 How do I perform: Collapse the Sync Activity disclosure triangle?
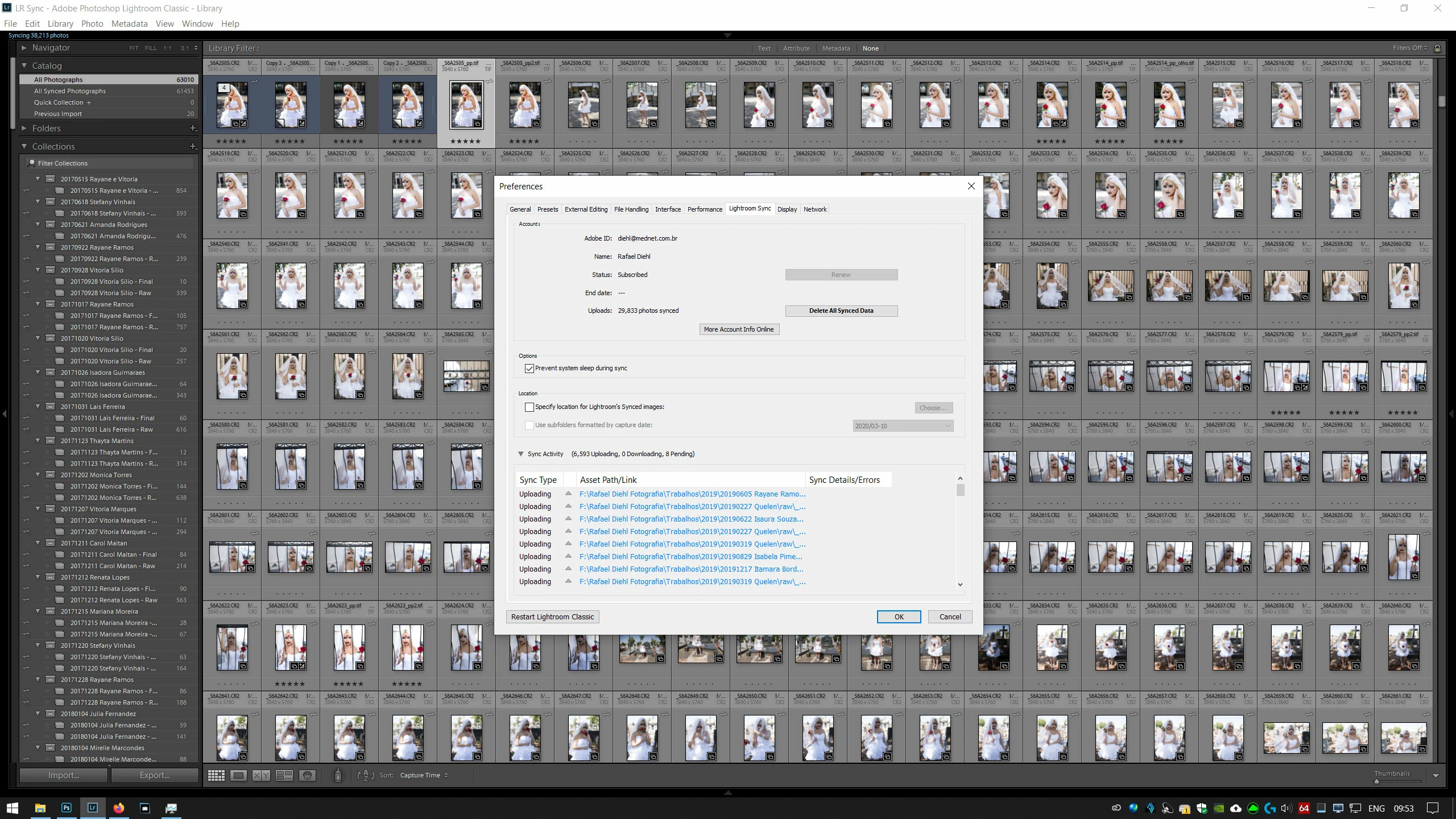click(520, 454)
